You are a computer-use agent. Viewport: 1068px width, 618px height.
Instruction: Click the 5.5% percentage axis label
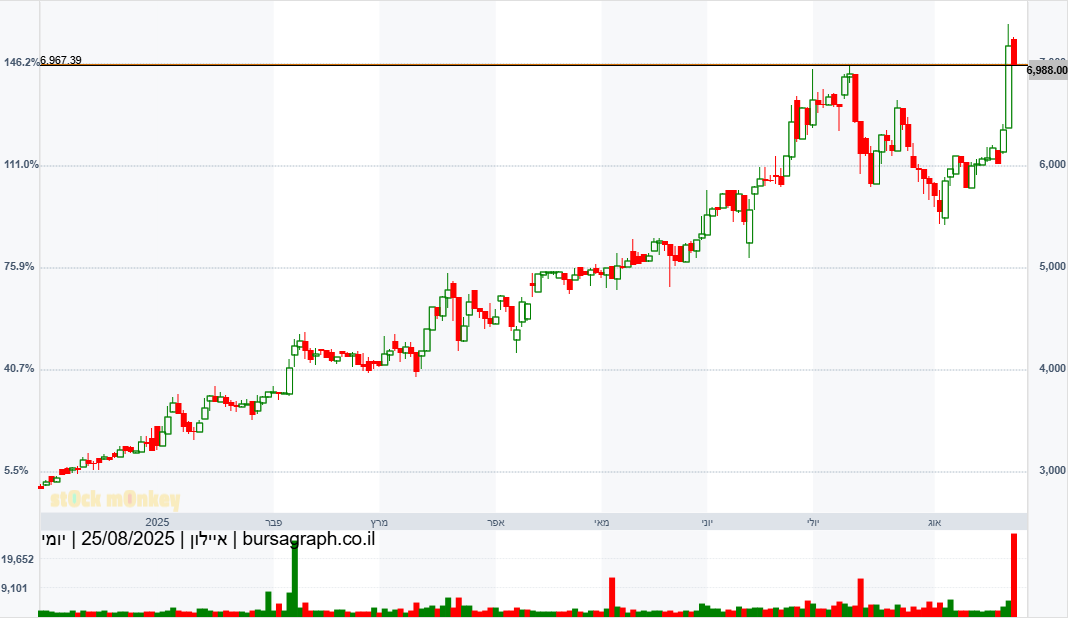pyautogui.click(x=16, y=471)
